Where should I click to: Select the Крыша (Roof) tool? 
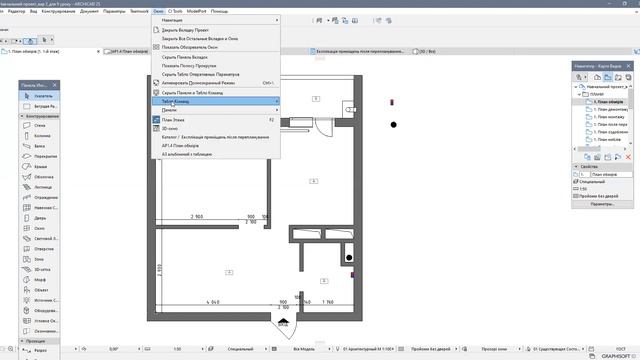tap(39, 167)
